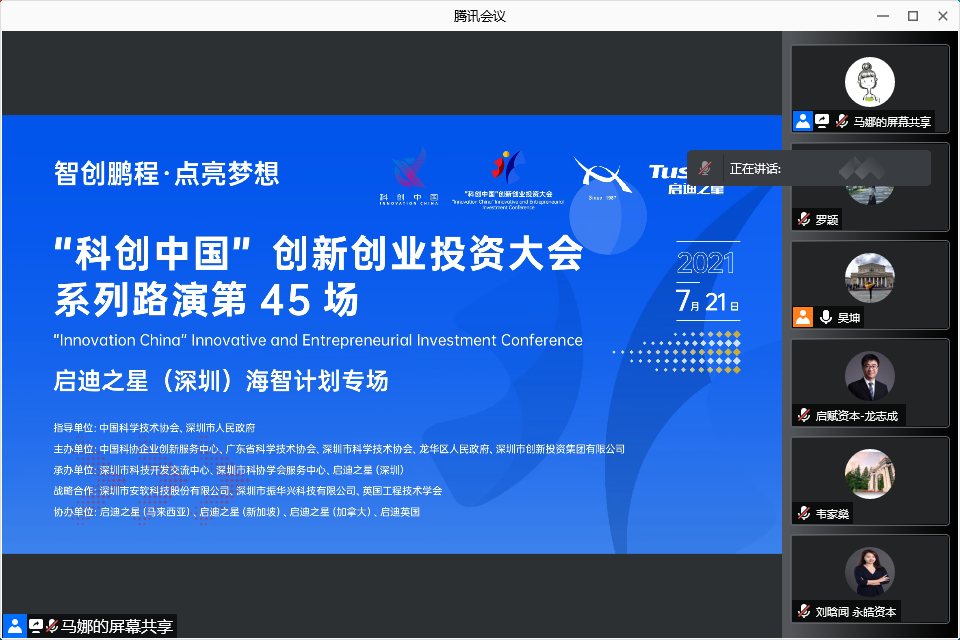The width and height of the screenshot is (960, 640).
Task: Click the participant name 启赋资本-龙志成
Action: coord(857,416)
